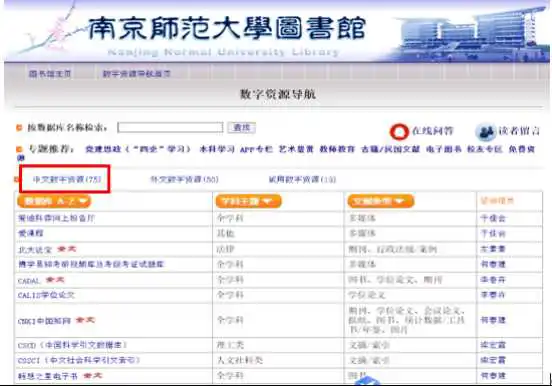The image size is (552, 386).
Task: Open 图书馆主页 in the navigation bar
Action: pyautogui.click(x=50, y=74)
